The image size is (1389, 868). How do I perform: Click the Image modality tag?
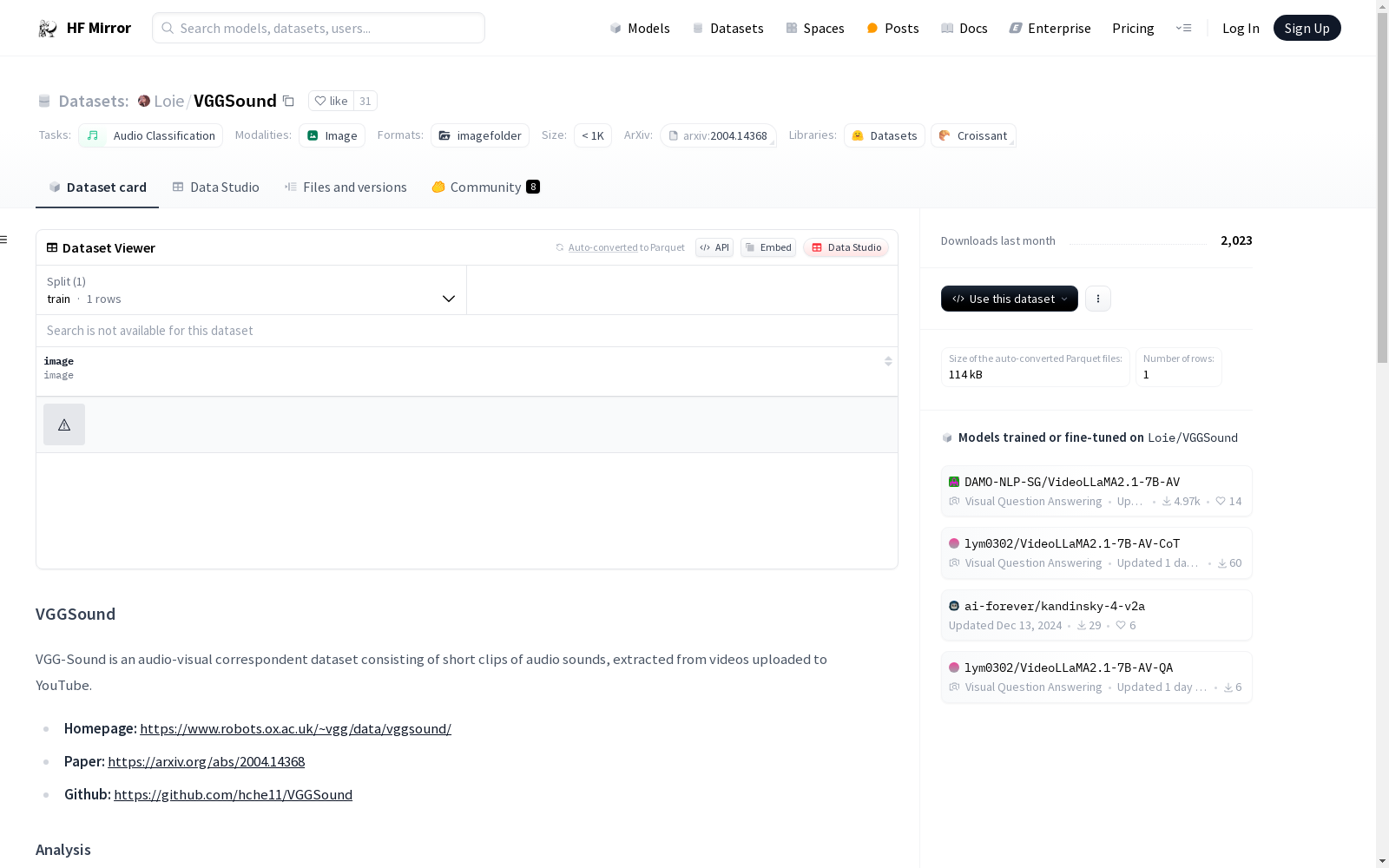332,135
